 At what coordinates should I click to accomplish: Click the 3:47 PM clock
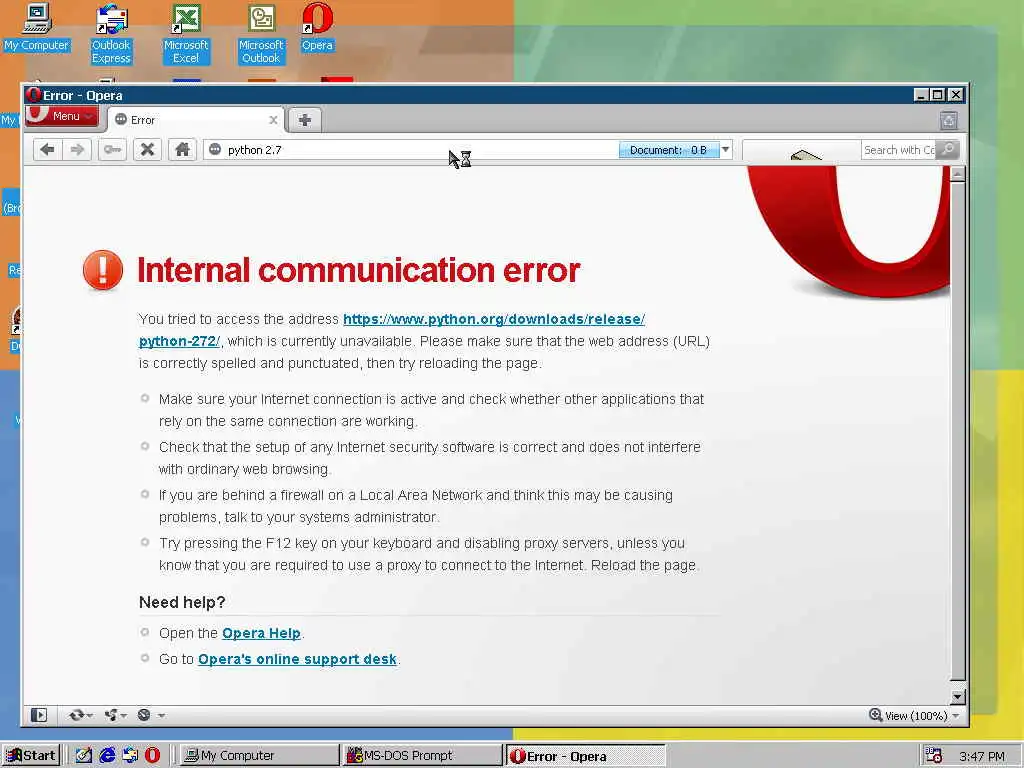pyautogui.click(x=982, y=756)
